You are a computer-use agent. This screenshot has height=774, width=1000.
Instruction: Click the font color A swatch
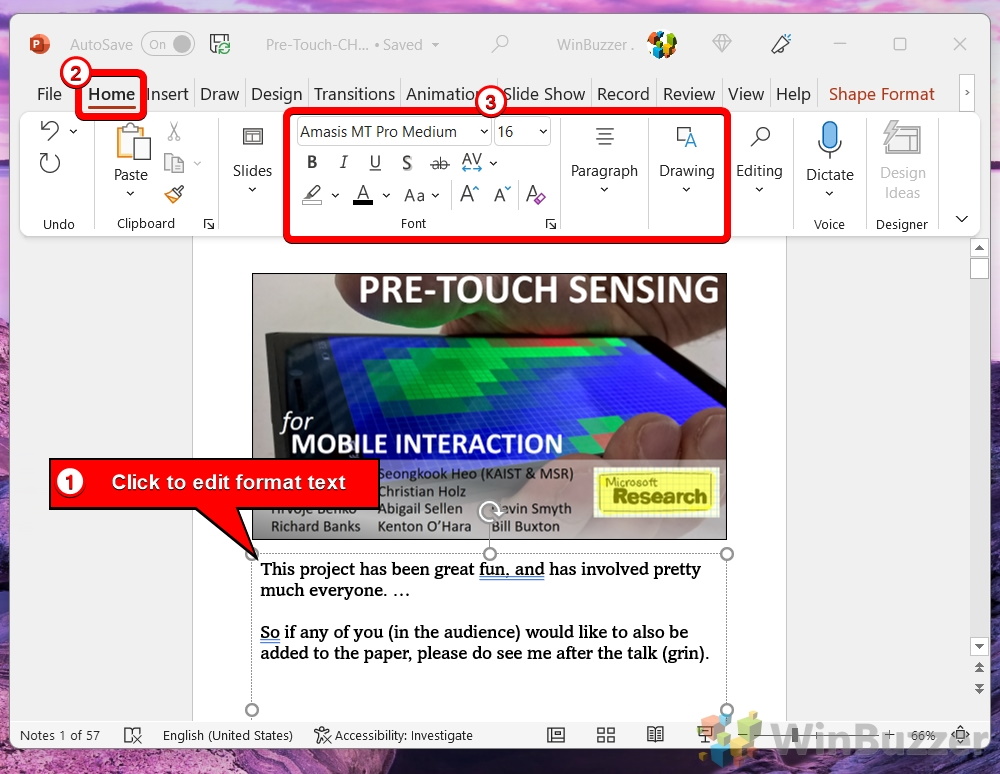[363, 195]
